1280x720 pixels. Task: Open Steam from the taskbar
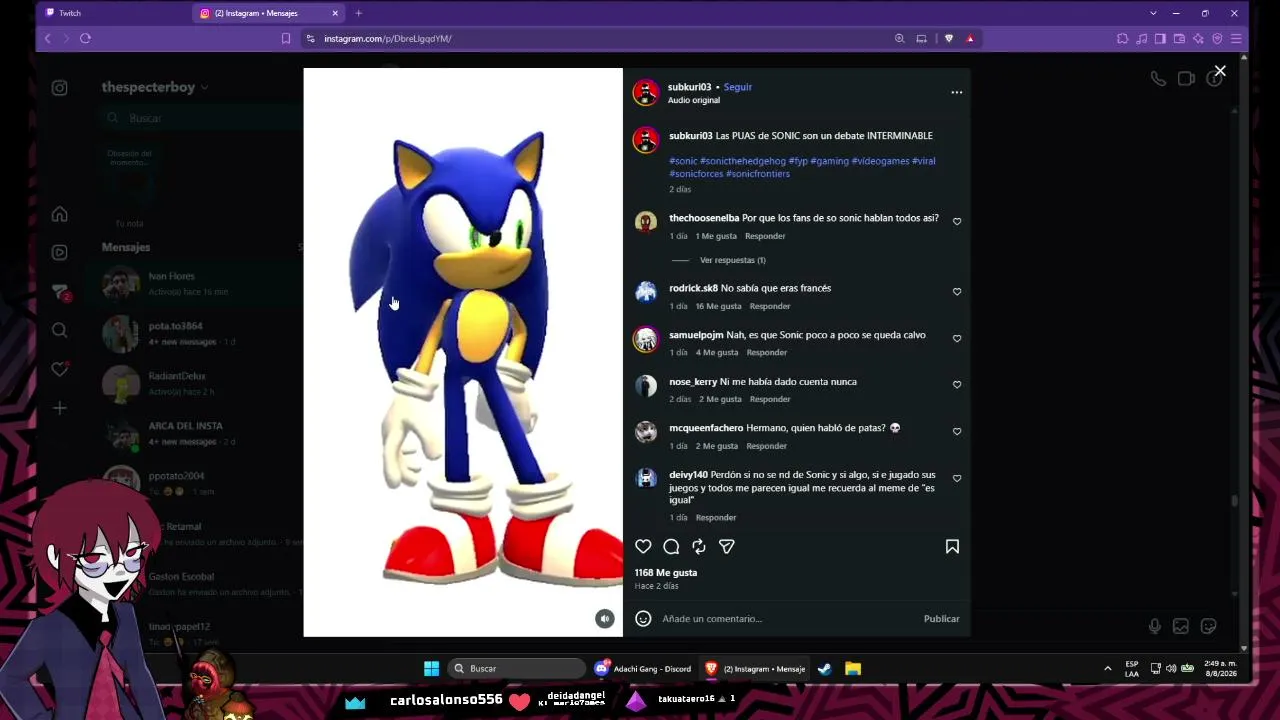(x=825, y=668)
